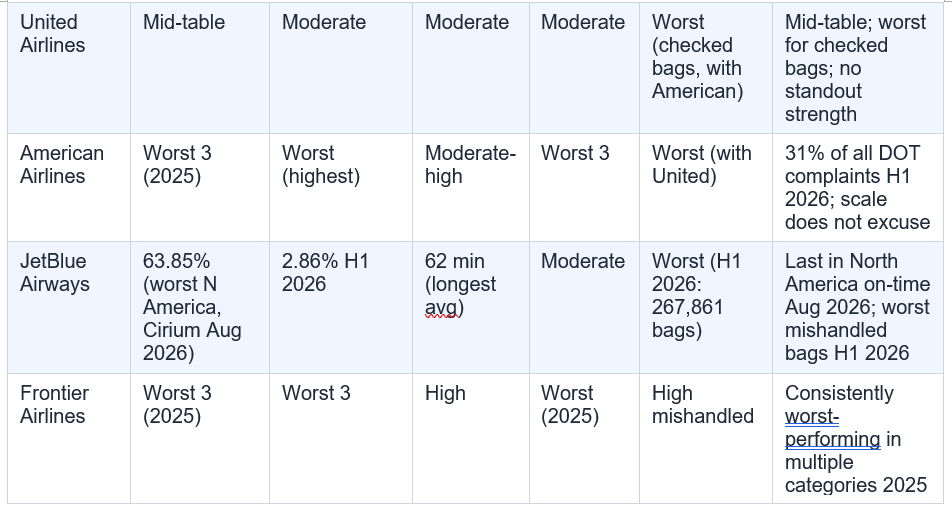This screenshot has height=510, width=952.
Task: Click the 'Consistently worst-performing' summary cell
Action: point(857,438)
